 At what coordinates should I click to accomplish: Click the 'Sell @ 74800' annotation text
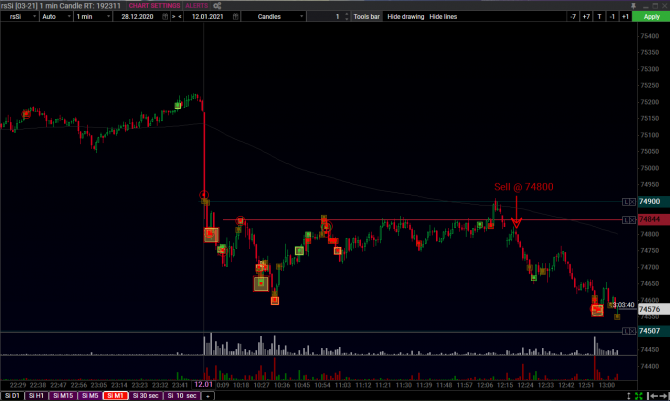click(523, 187)
